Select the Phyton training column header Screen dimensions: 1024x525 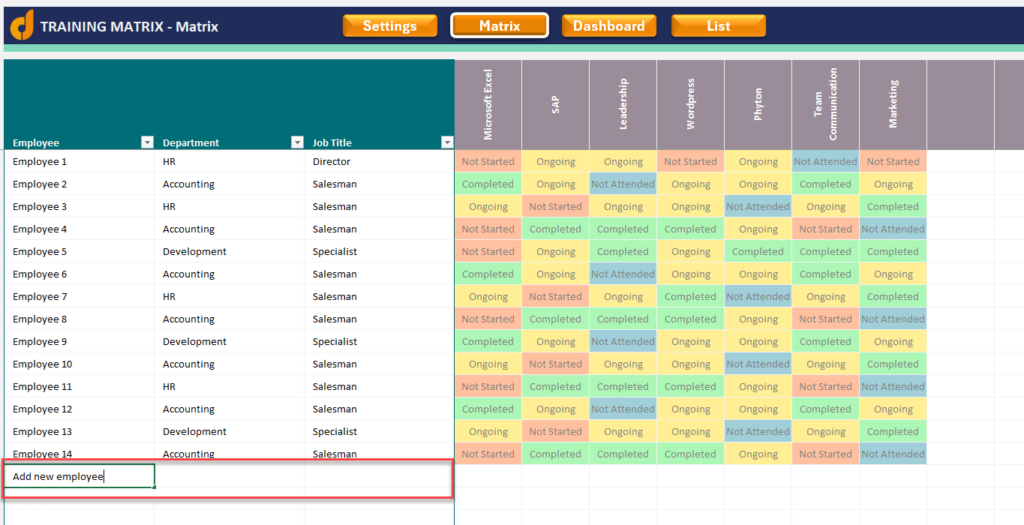tap(758, 104)
